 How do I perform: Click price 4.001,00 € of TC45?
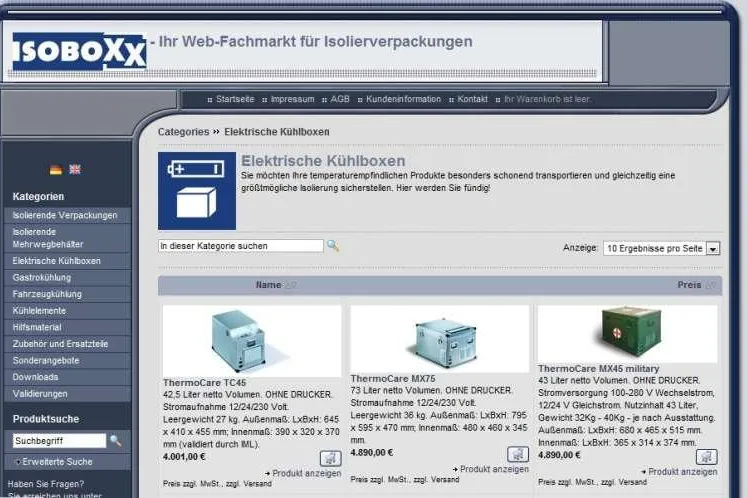[184, 457]
